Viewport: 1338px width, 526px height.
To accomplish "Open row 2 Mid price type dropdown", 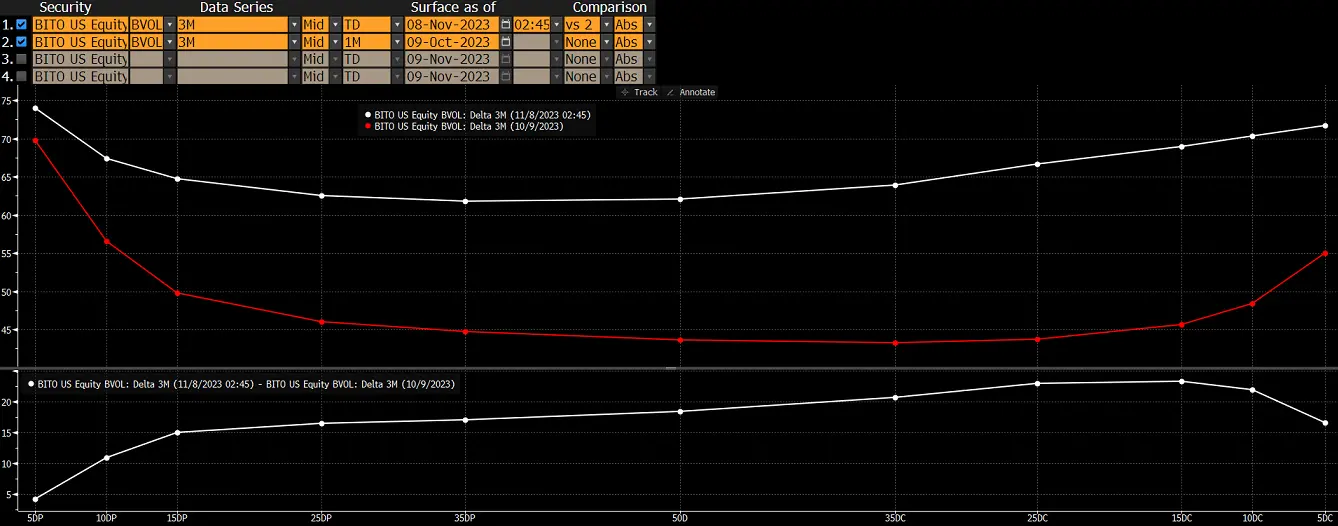I will point(335,41).
